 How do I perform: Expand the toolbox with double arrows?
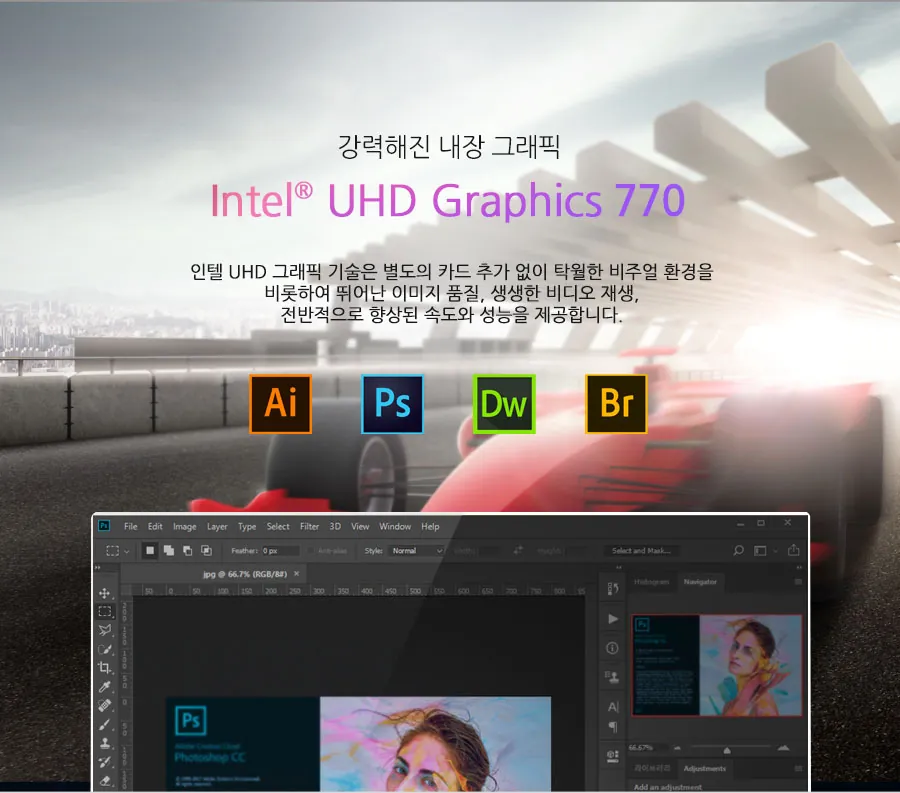coord(98,567)
